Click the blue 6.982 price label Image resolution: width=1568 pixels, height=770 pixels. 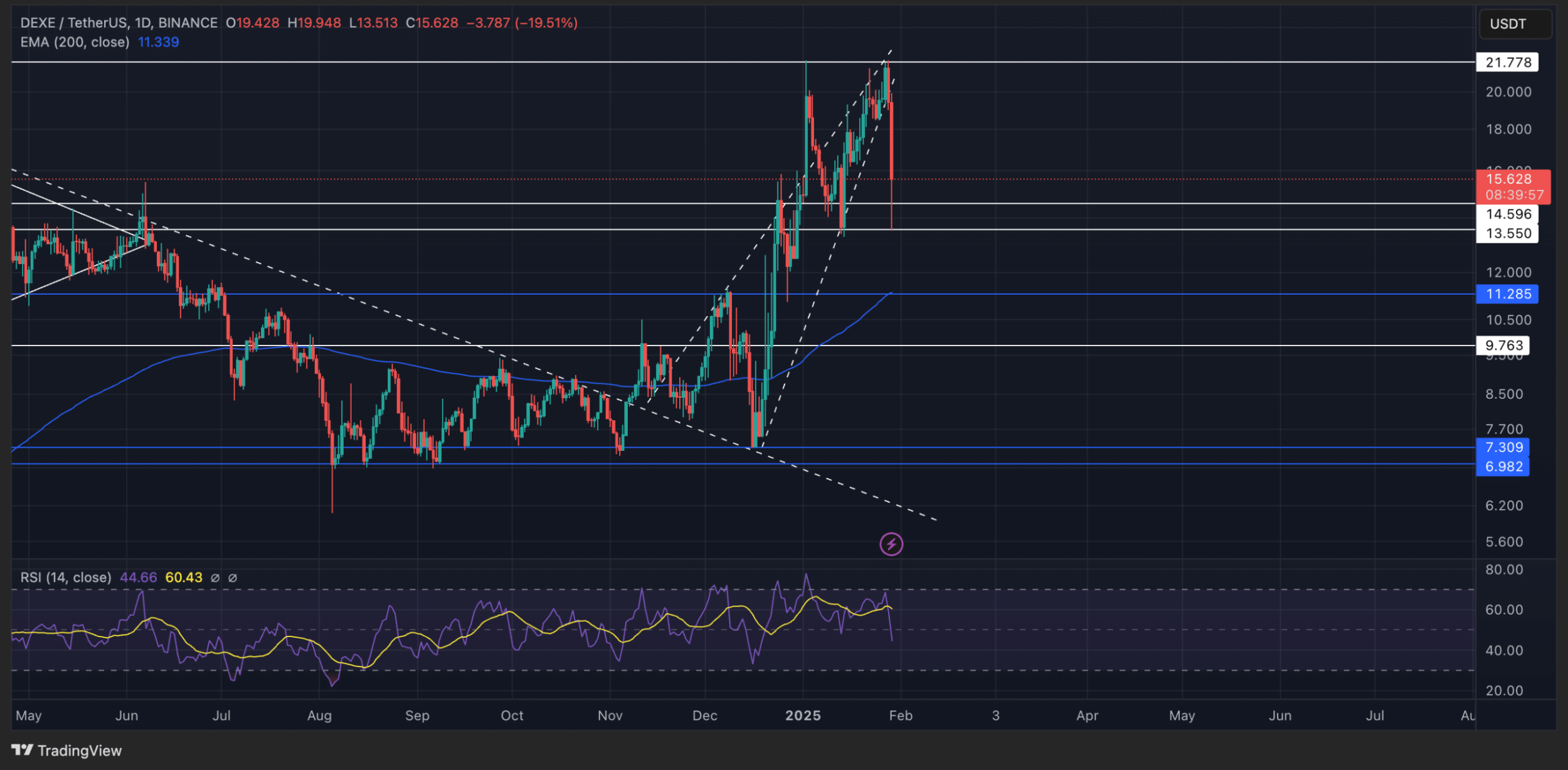[1503, 467]
